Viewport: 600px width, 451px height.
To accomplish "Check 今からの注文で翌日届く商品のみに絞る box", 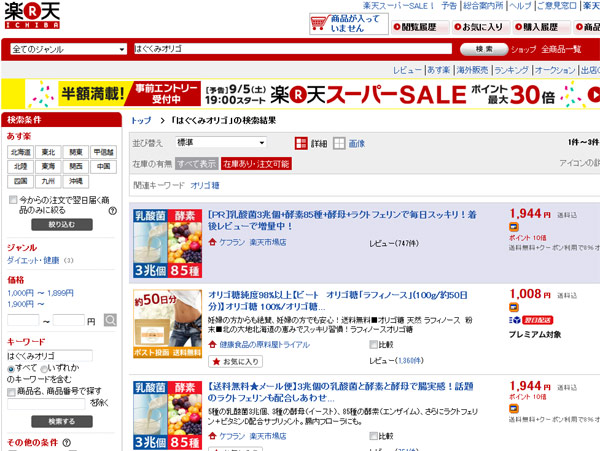I will (x=13, y=200).
